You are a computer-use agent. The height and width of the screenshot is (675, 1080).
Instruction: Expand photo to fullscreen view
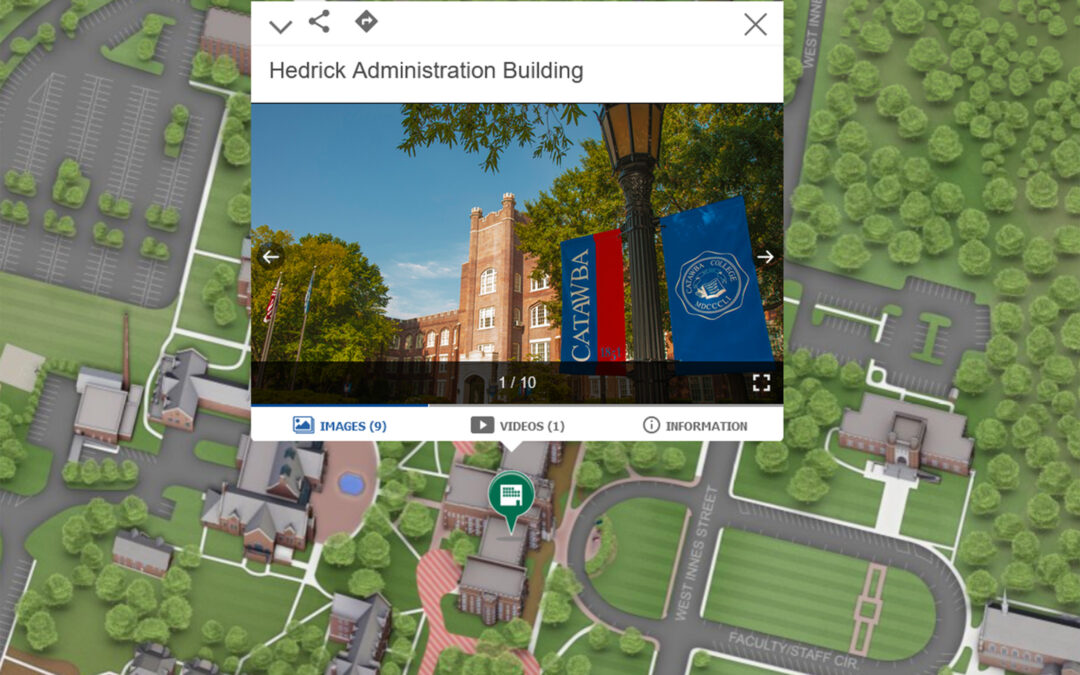(x=761, y=383)
